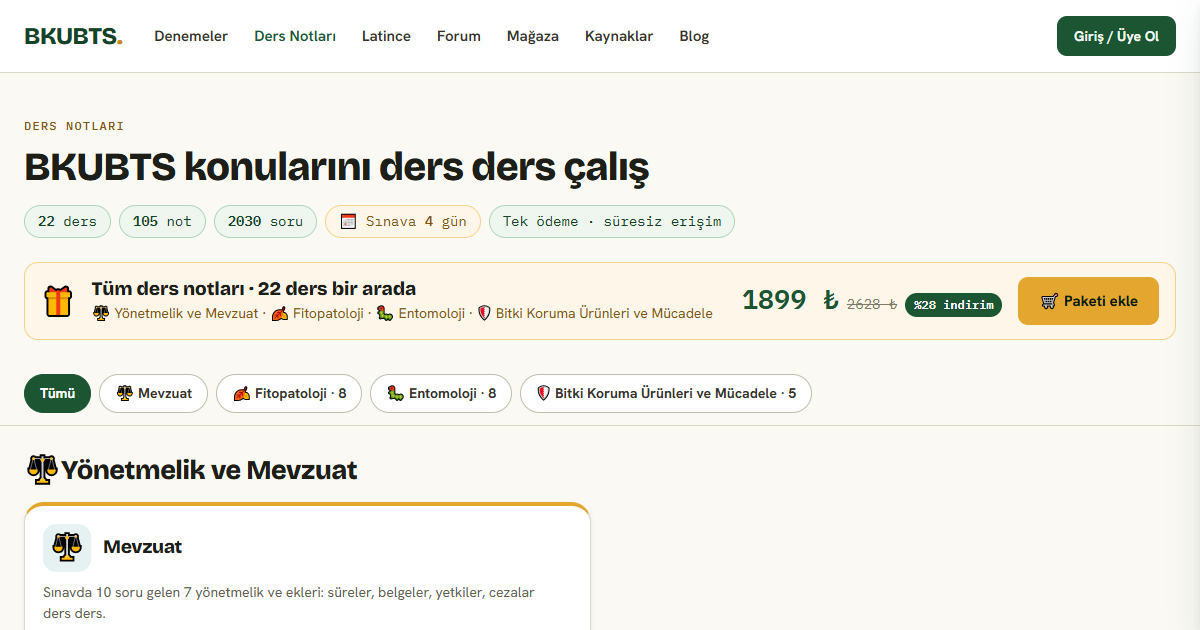Filter lessons by Entomoloji · 8

click(x=441, y=394)
